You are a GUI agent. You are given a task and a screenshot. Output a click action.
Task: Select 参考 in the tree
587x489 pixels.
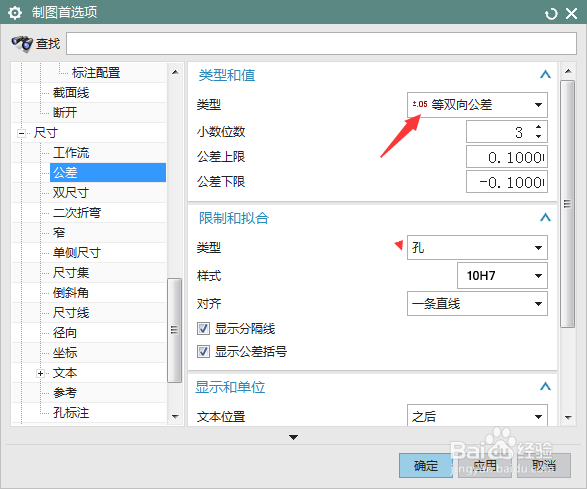tap(65, 393)
